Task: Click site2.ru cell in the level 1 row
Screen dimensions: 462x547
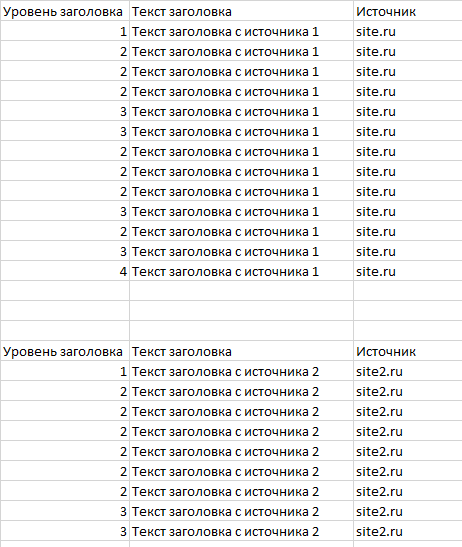Action: pyautogui.click(x=408, y=372)
